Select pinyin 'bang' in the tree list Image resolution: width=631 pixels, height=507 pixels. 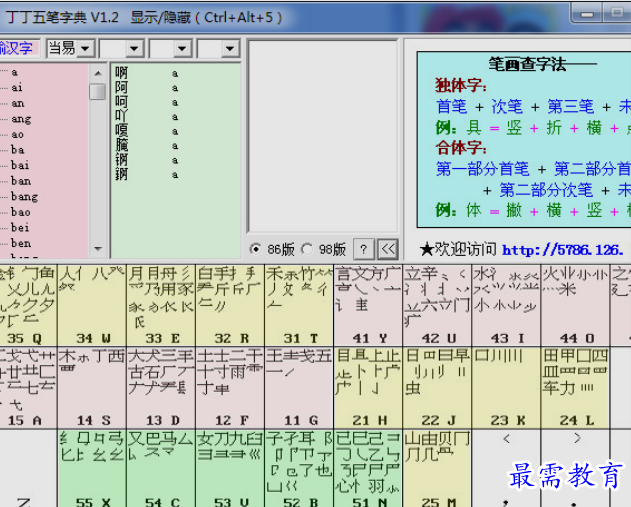pyautogui.click(x=24, y=197)
